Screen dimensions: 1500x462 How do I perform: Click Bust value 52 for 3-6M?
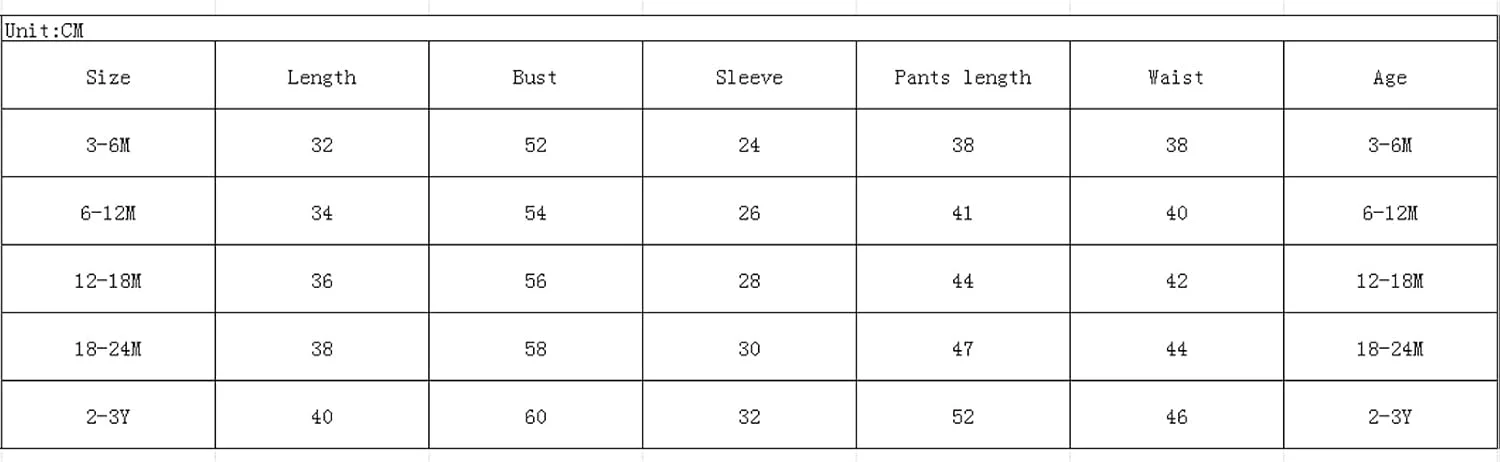pyautogui.click(x=535, y=145)
